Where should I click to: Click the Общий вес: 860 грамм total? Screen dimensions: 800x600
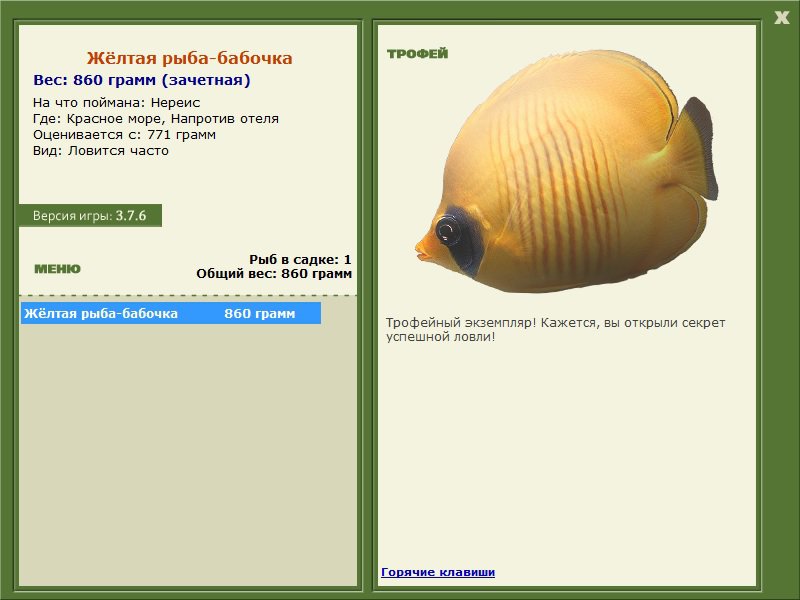(x=274, y=273)
